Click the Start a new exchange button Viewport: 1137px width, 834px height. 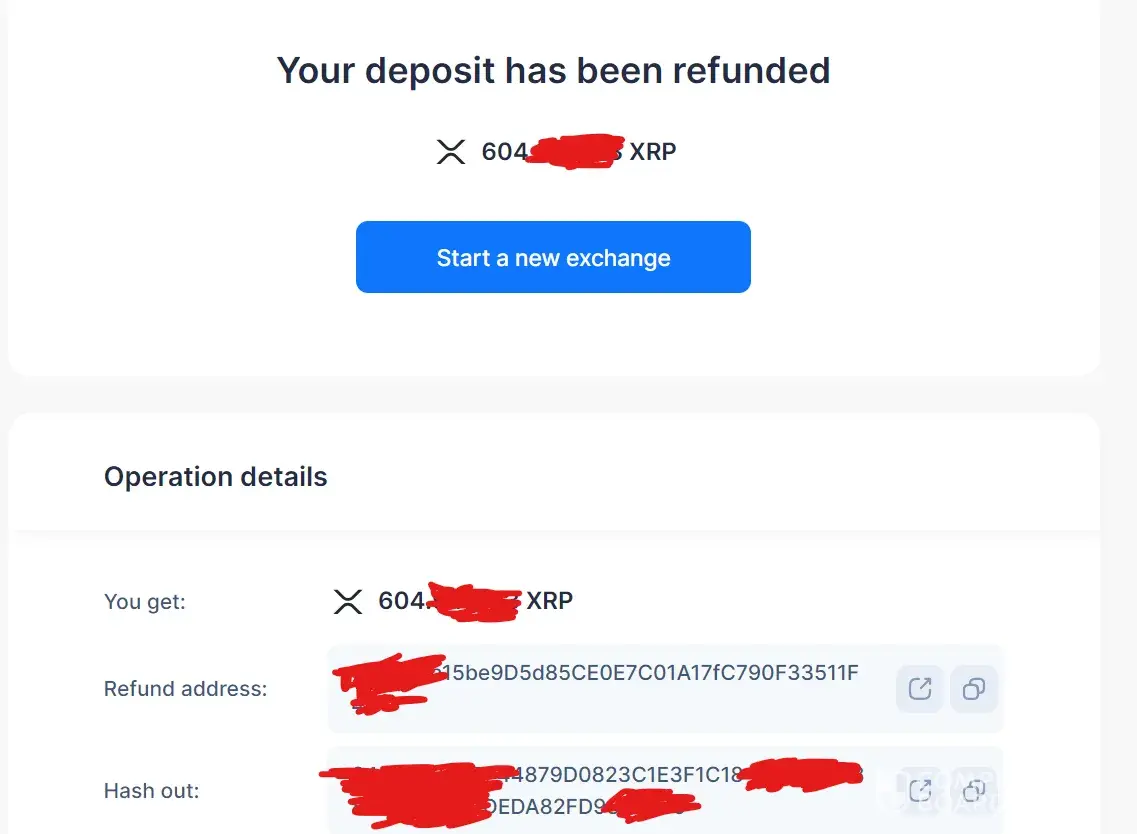553,257
